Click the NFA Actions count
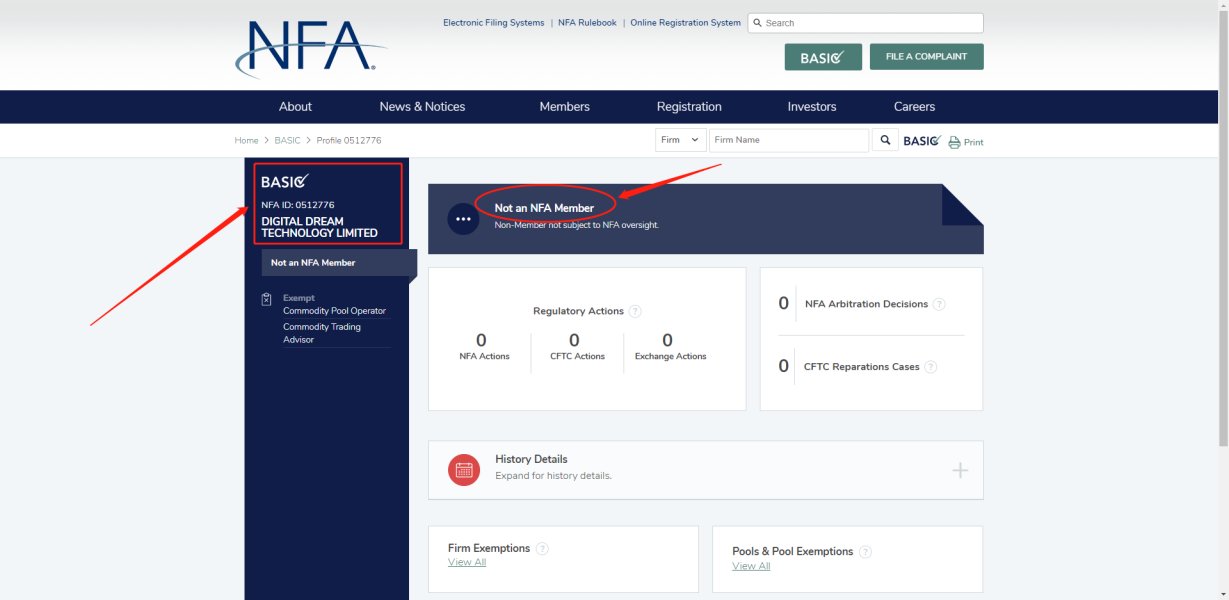This screenshot has height=600, width=1229. tap(482, 341)
